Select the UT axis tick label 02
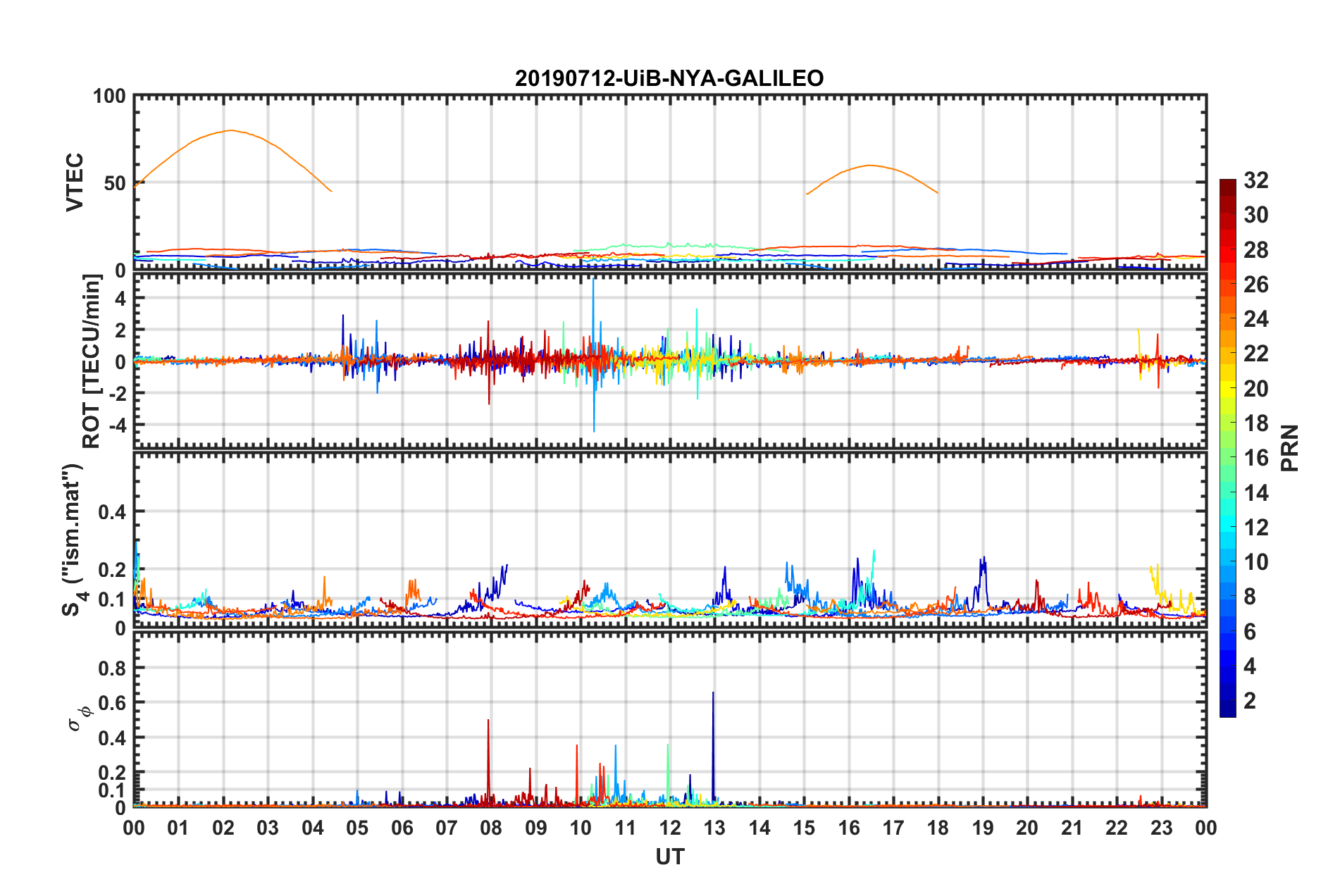1340x896 pixels. coord(223,828)
